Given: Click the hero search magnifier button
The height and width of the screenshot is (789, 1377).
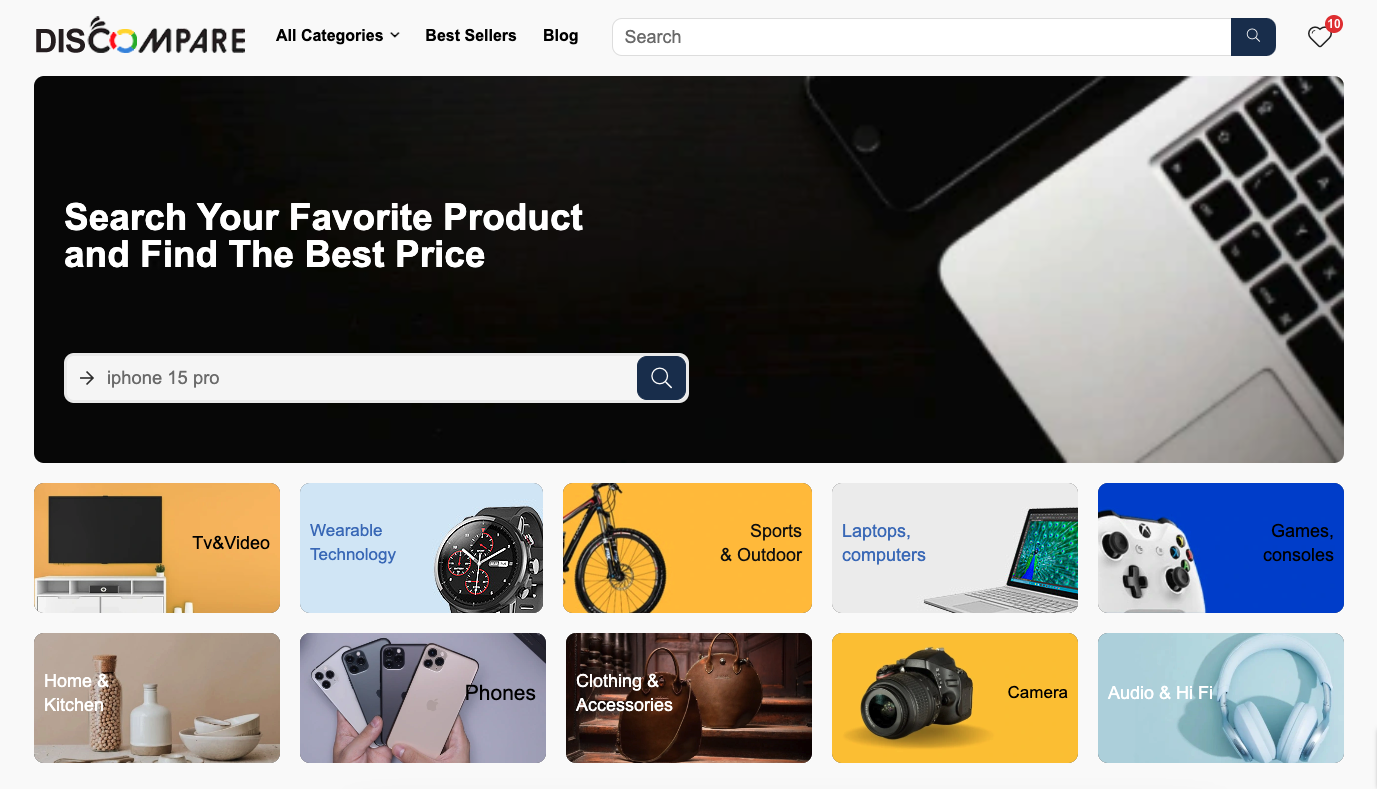Looking at the screenshot, I should 661,378.
